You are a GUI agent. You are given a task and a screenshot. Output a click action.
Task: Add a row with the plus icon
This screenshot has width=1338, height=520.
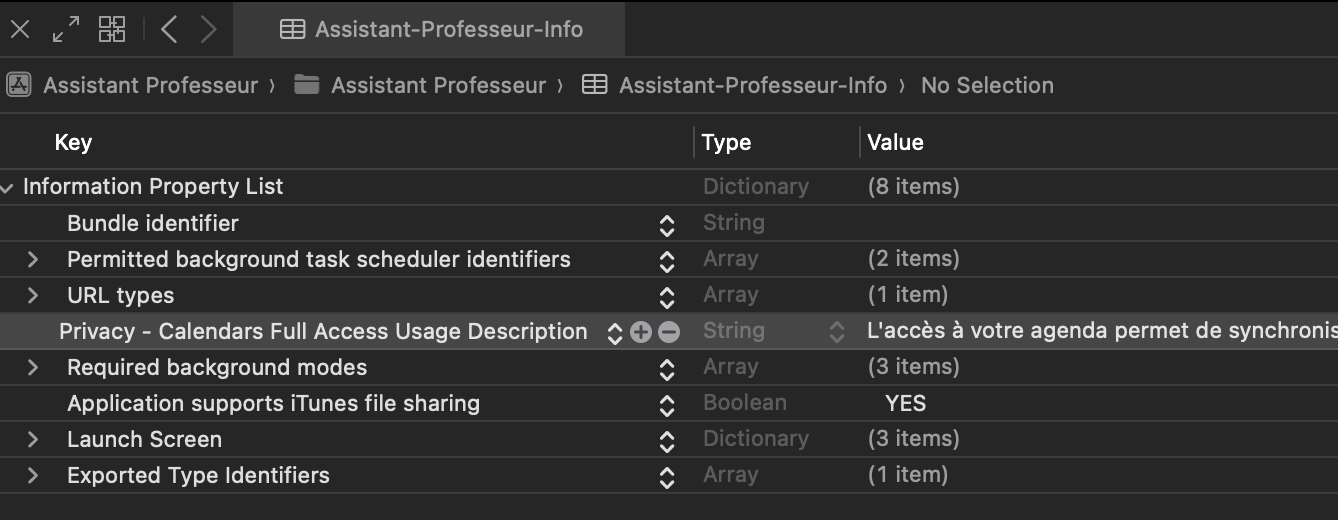tap(641, 332)
